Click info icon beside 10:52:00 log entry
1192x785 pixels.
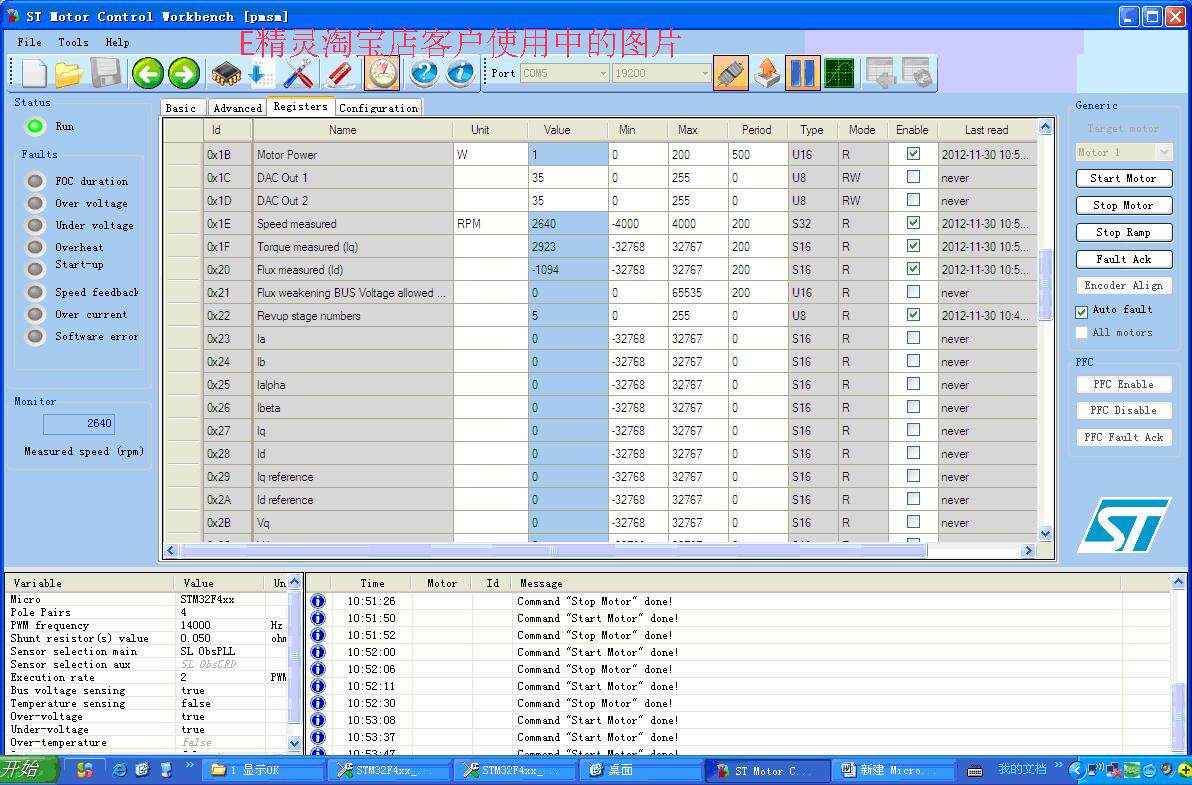point(318,651)
